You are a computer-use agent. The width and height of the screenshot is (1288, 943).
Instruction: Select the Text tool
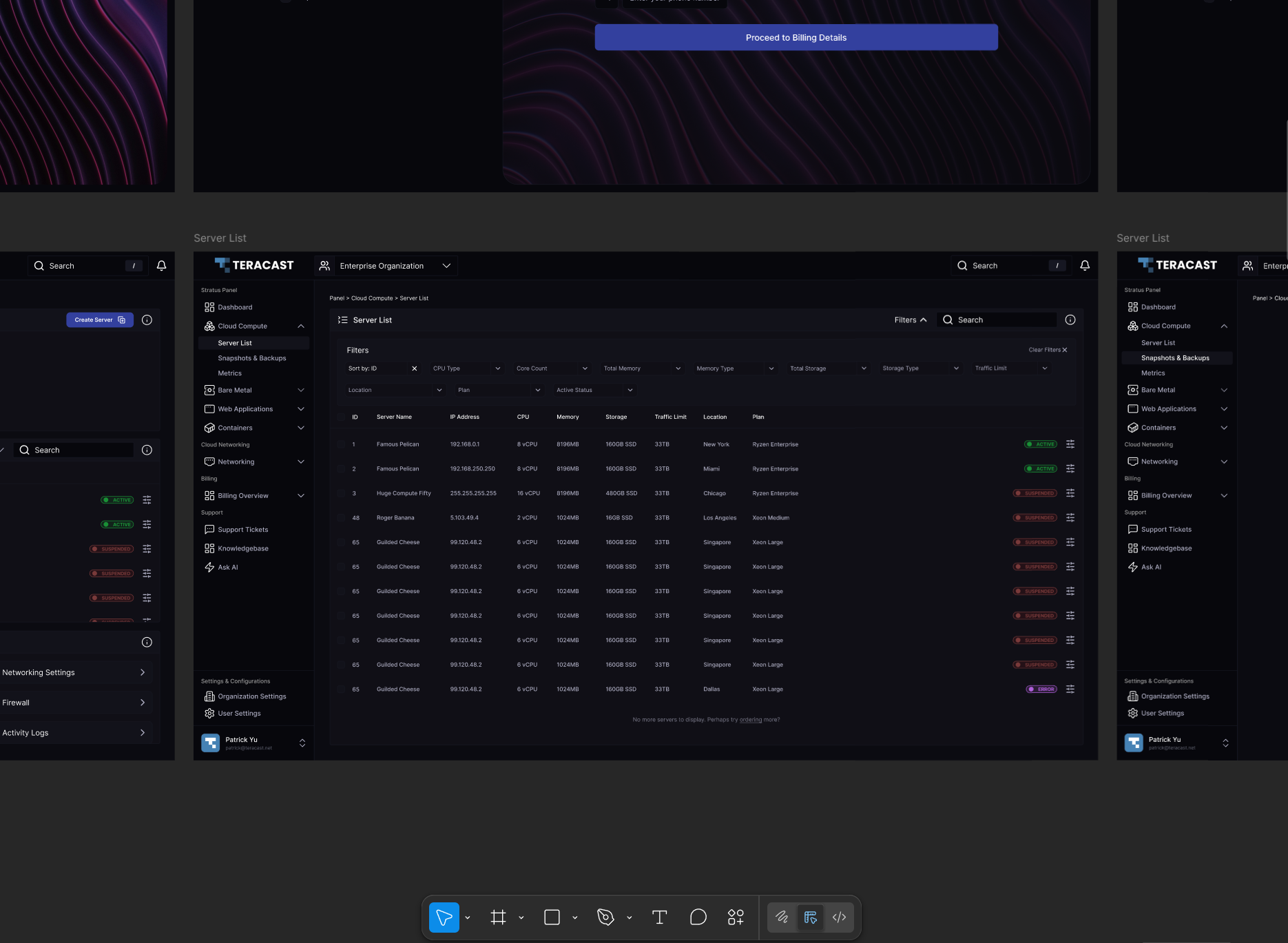[659, 917]
